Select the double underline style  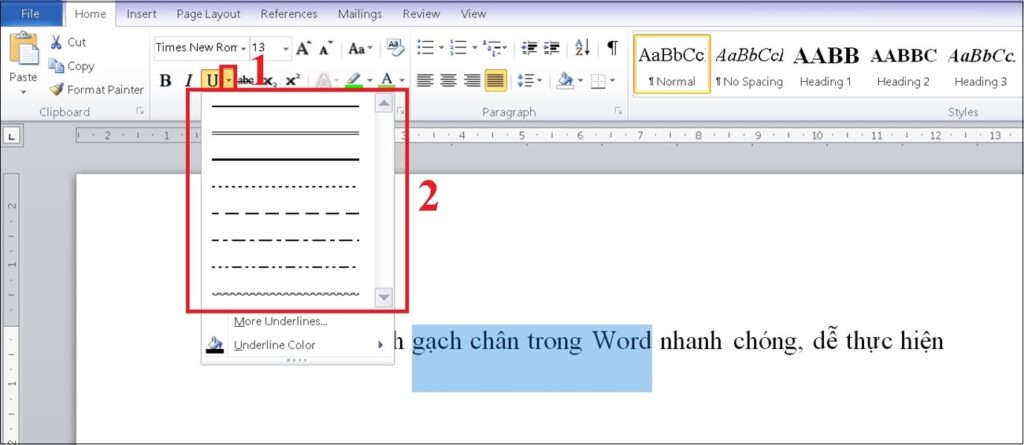[x=285, y=133]
